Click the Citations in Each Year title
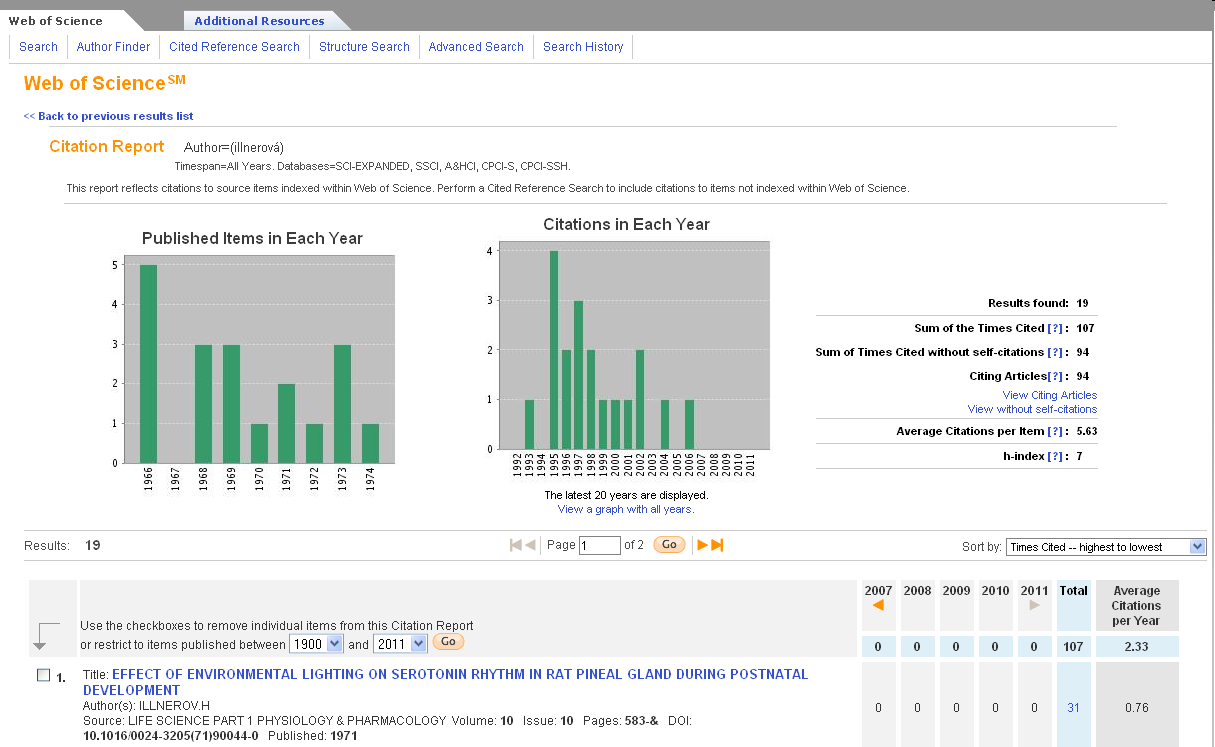 pyautogui.click(x=626, y=224)
